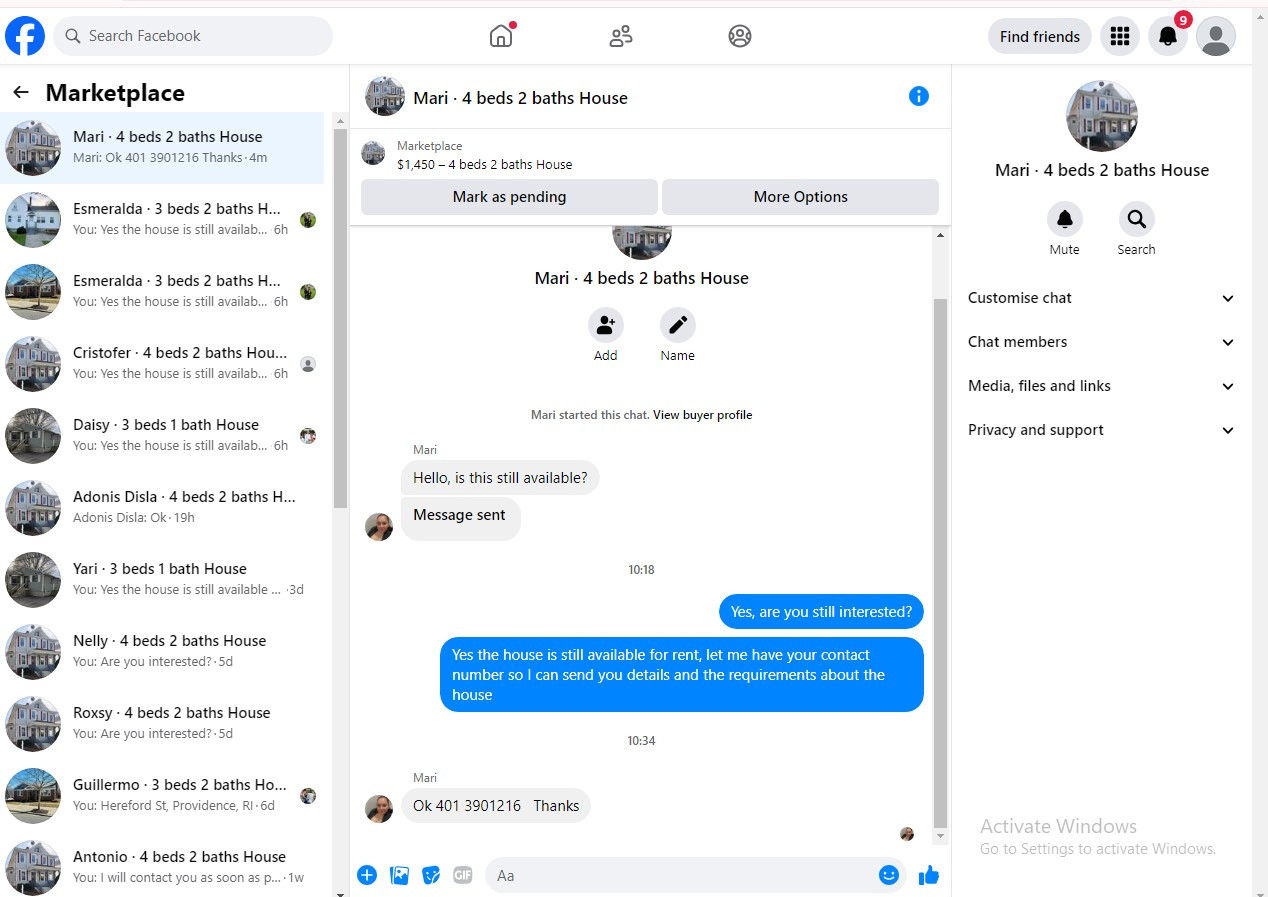Click house avatar in the conversation header
This screenshot has width=1268, height=897.
pos(385,96)
